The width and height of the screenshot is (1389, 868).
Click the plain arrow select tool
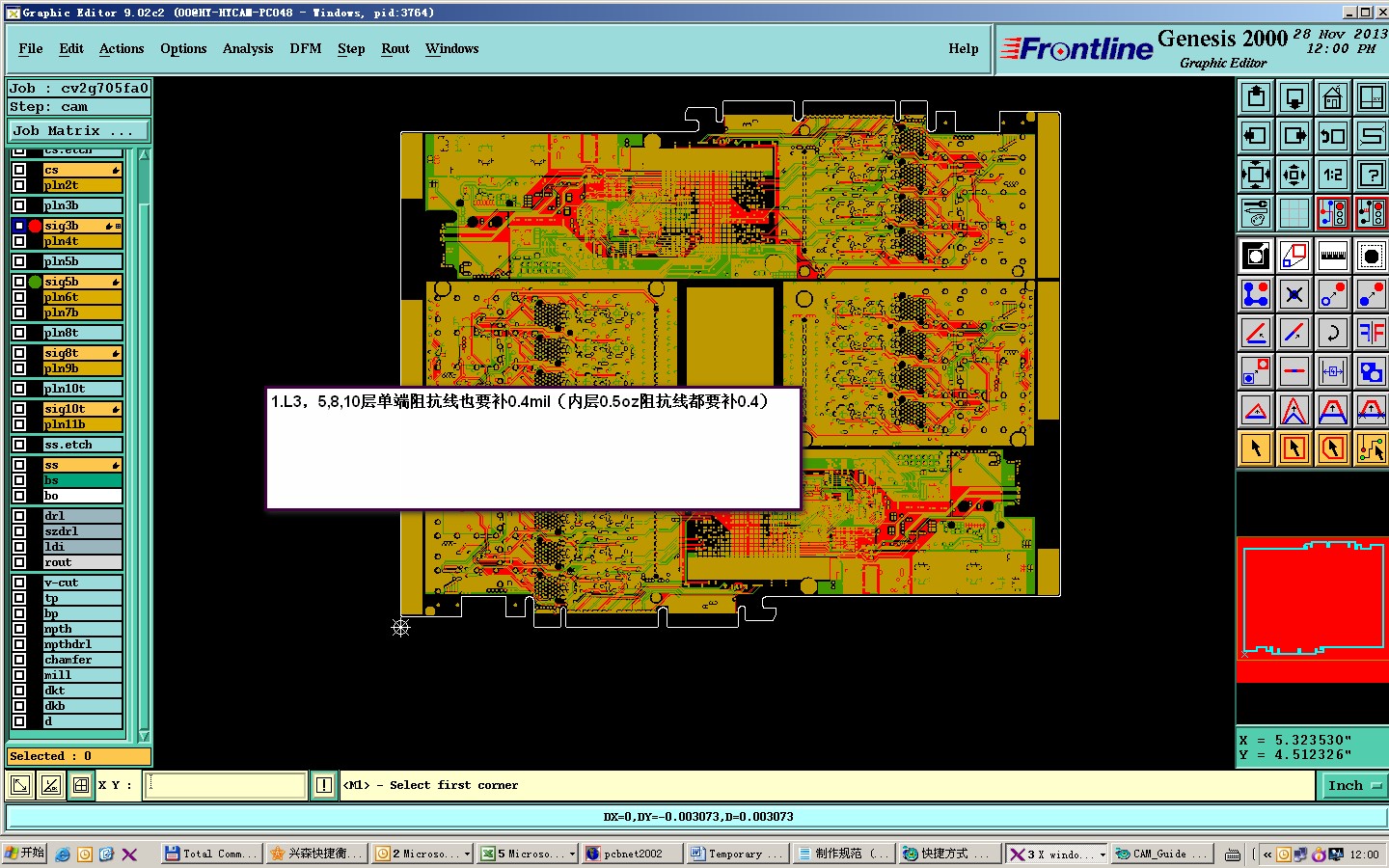pos(1256,448)
